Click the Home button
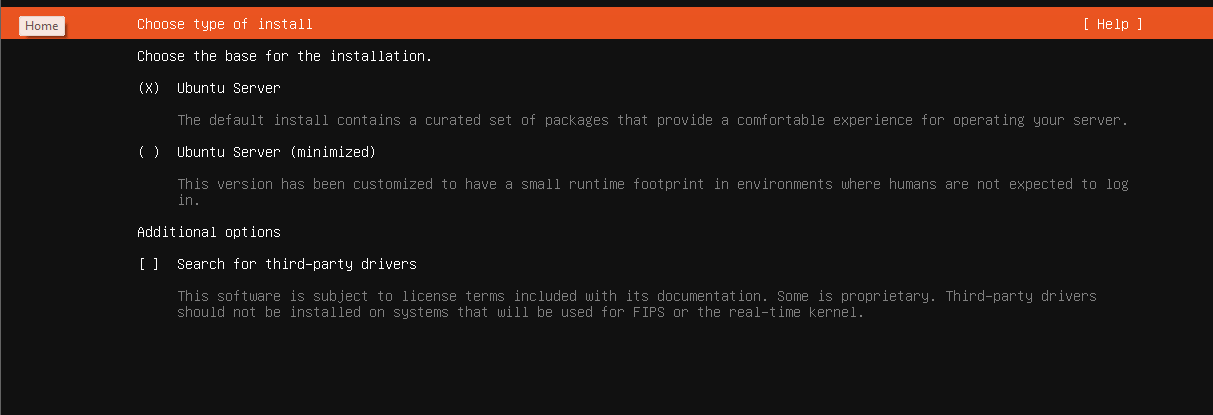Screen dimensions: 1213x415 click(42, 26)
